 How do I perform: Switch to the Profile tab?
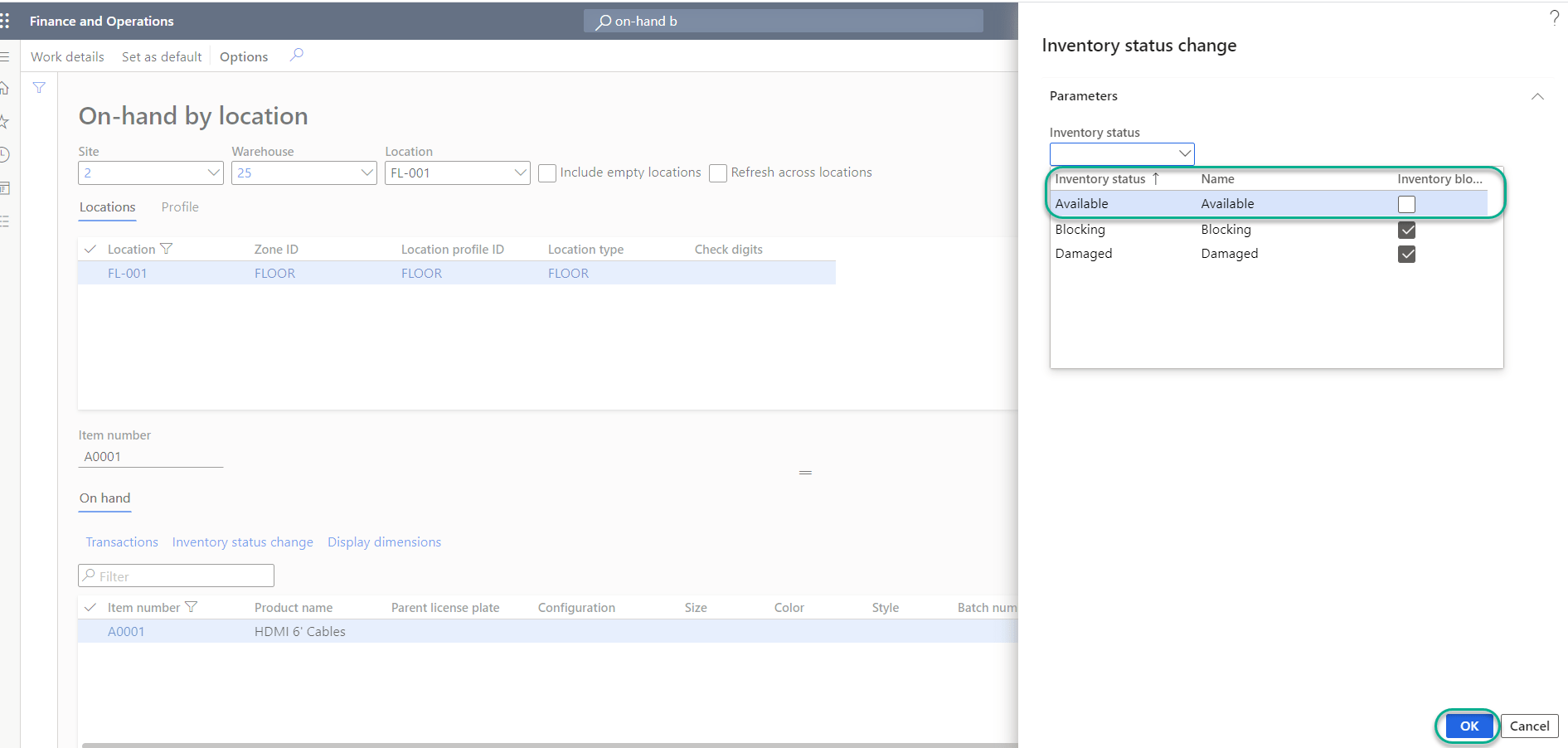[x=180, y=206]
